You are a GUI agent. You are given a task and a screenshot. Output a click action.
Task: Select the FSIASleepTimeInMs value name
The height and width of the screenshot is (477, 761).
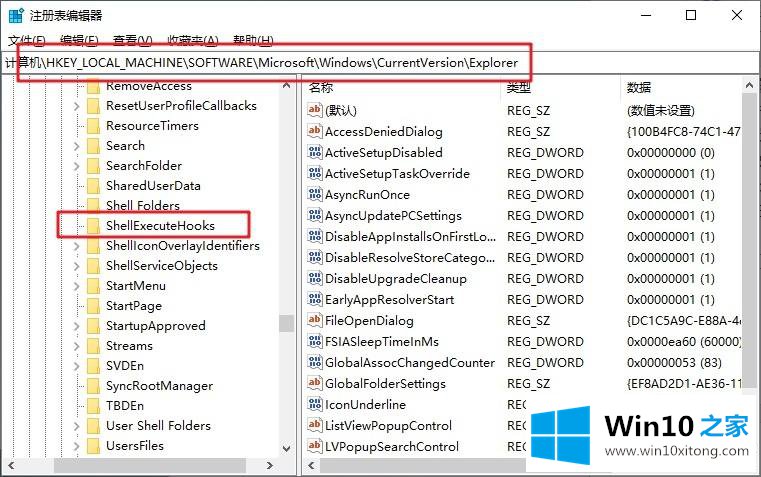pyautogui.click(x=381, y=342)
